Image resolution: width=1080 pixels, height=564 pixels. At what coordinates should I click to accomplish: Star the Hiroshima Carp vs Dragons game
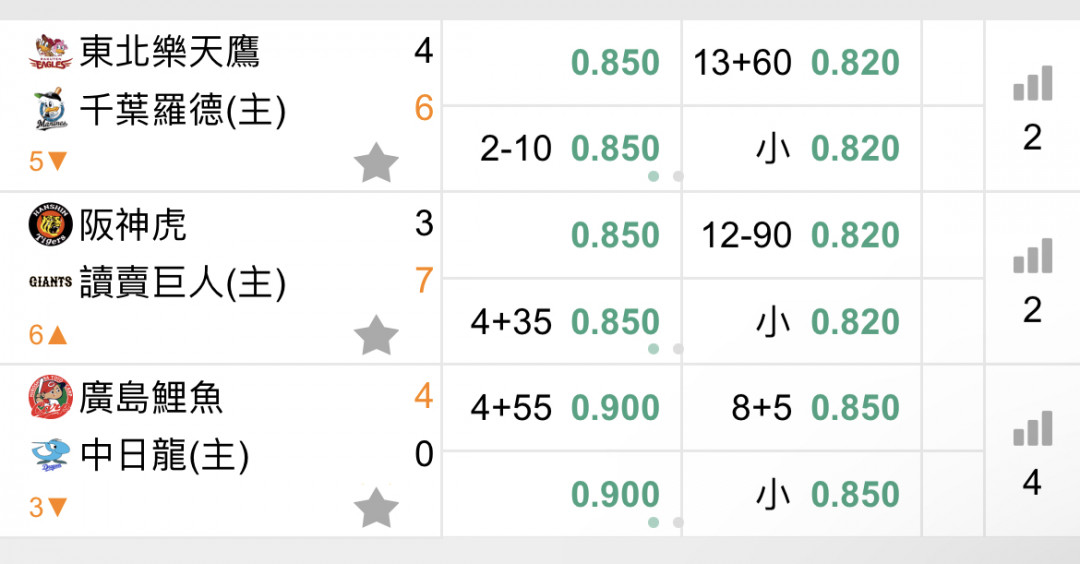coord(376,508)
